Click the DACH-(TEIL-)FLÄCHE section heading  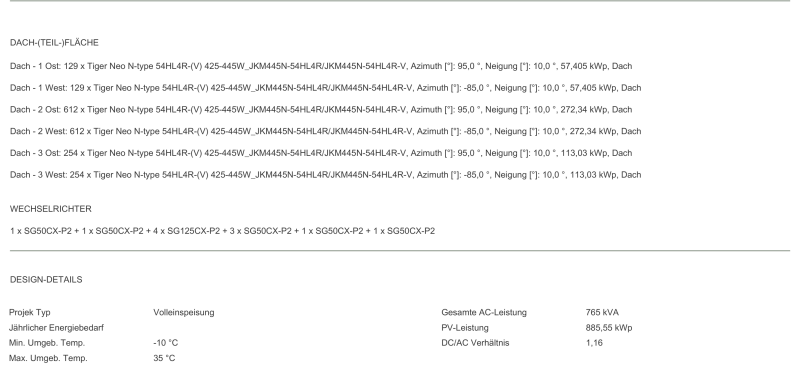coord(54,43)
